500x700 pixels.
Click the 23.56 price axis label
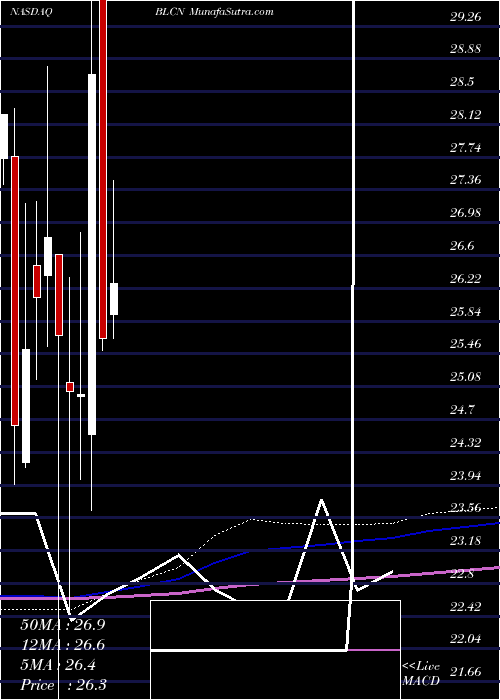click(465, 508)
